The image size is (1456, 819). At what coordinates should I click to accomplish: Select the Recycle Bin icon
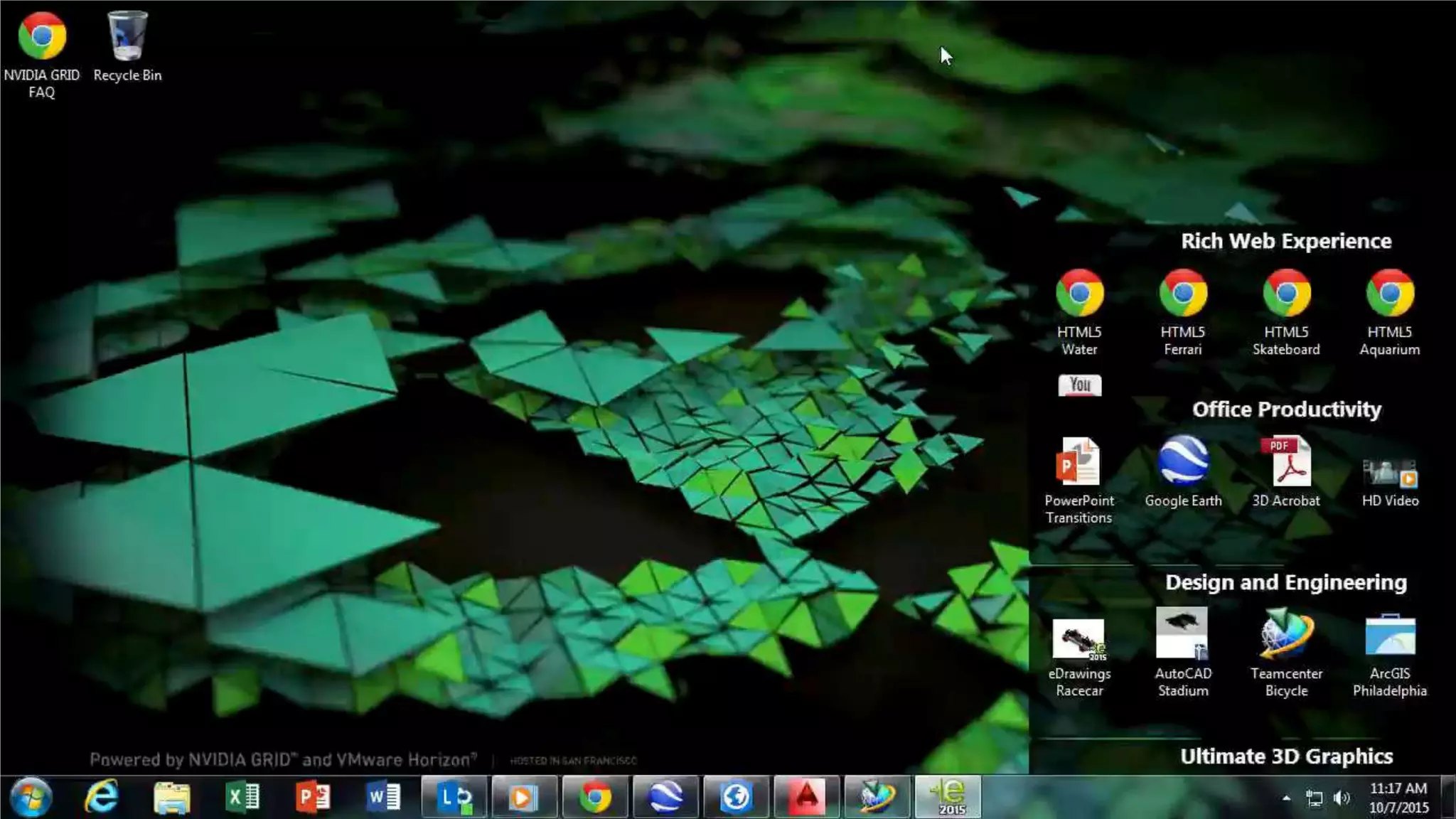point(127,36)
